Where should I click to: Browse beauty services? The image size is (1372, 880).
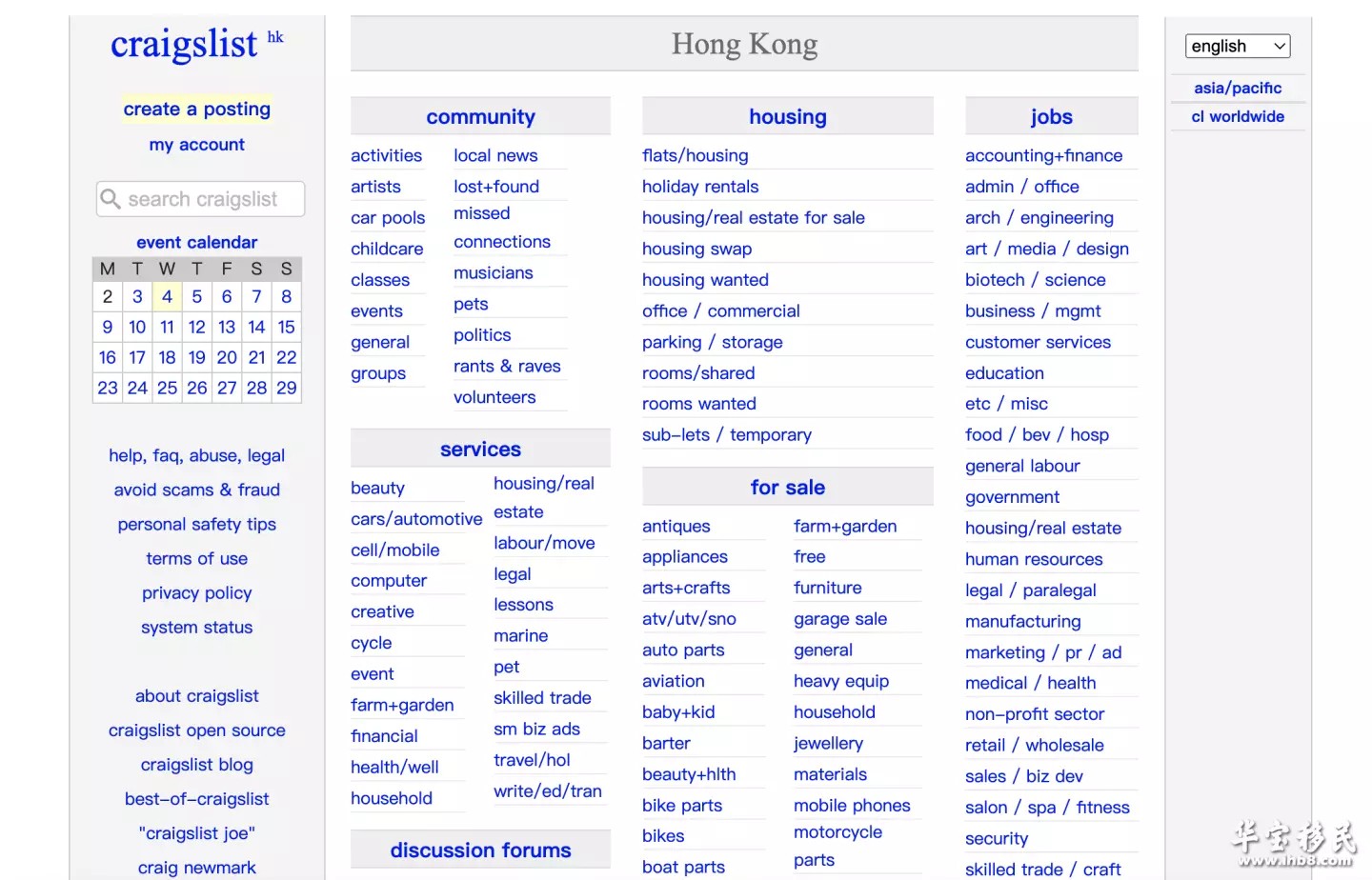[377, 488]
